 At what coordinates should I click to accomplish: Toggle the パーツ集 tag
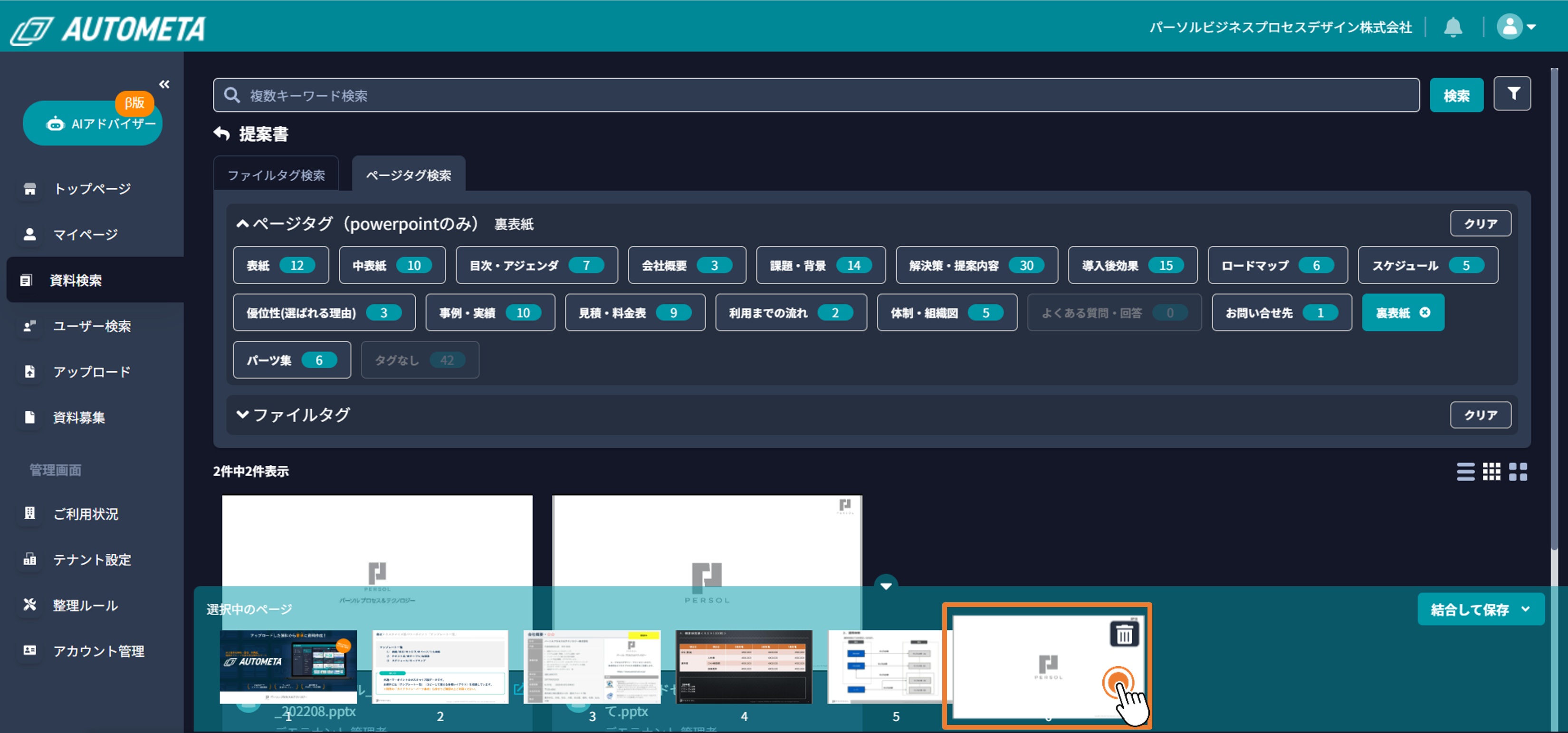point(292,360)
